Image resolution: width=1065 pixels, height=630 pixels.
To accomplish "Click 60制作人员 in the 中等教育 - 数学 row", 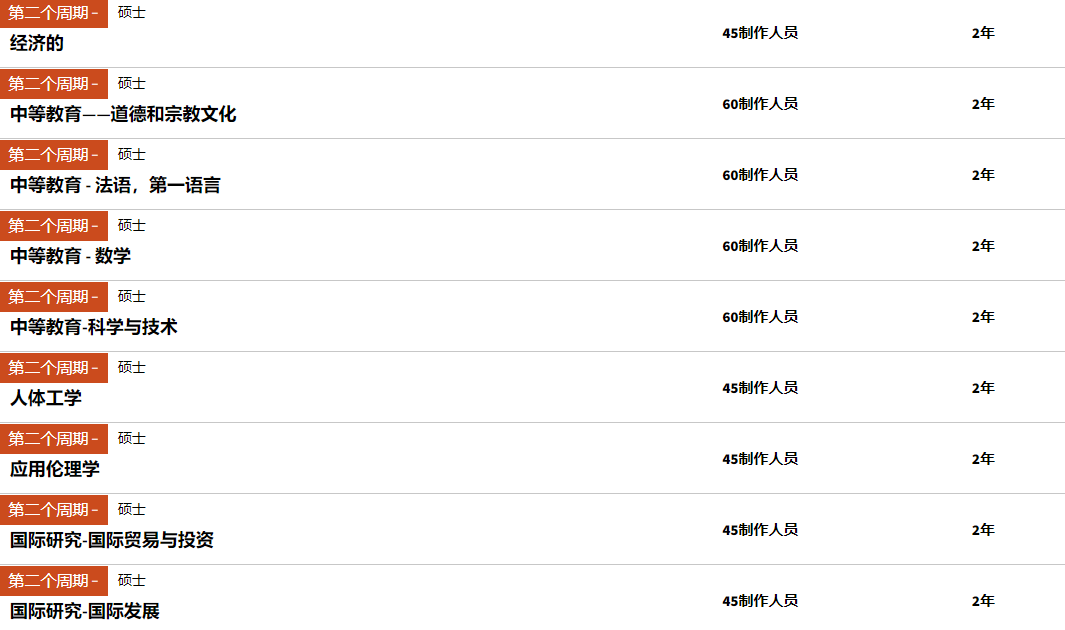I will tap(760, 246).
